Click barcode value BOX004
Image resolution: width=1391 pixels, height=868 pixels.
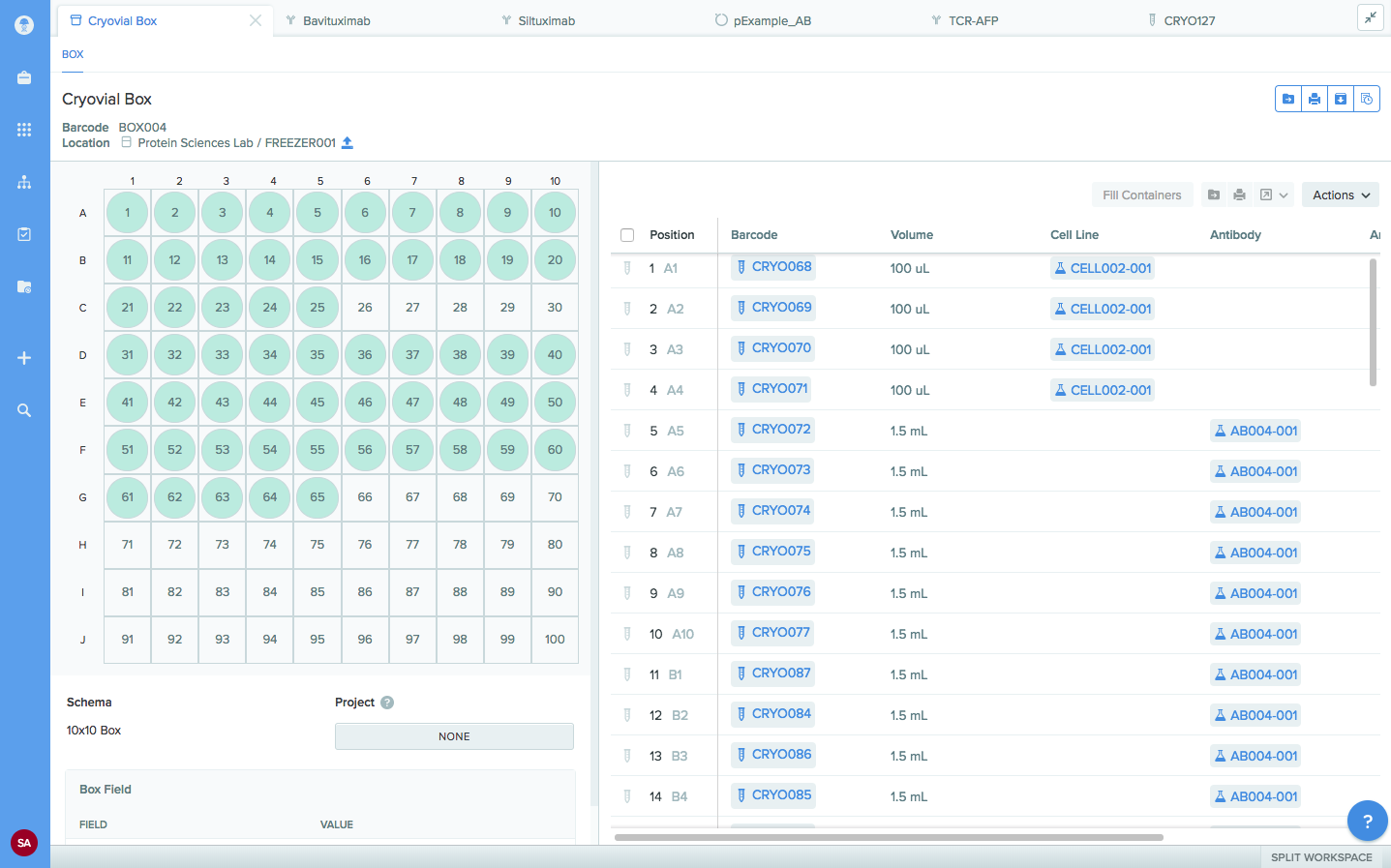(142, 128)
